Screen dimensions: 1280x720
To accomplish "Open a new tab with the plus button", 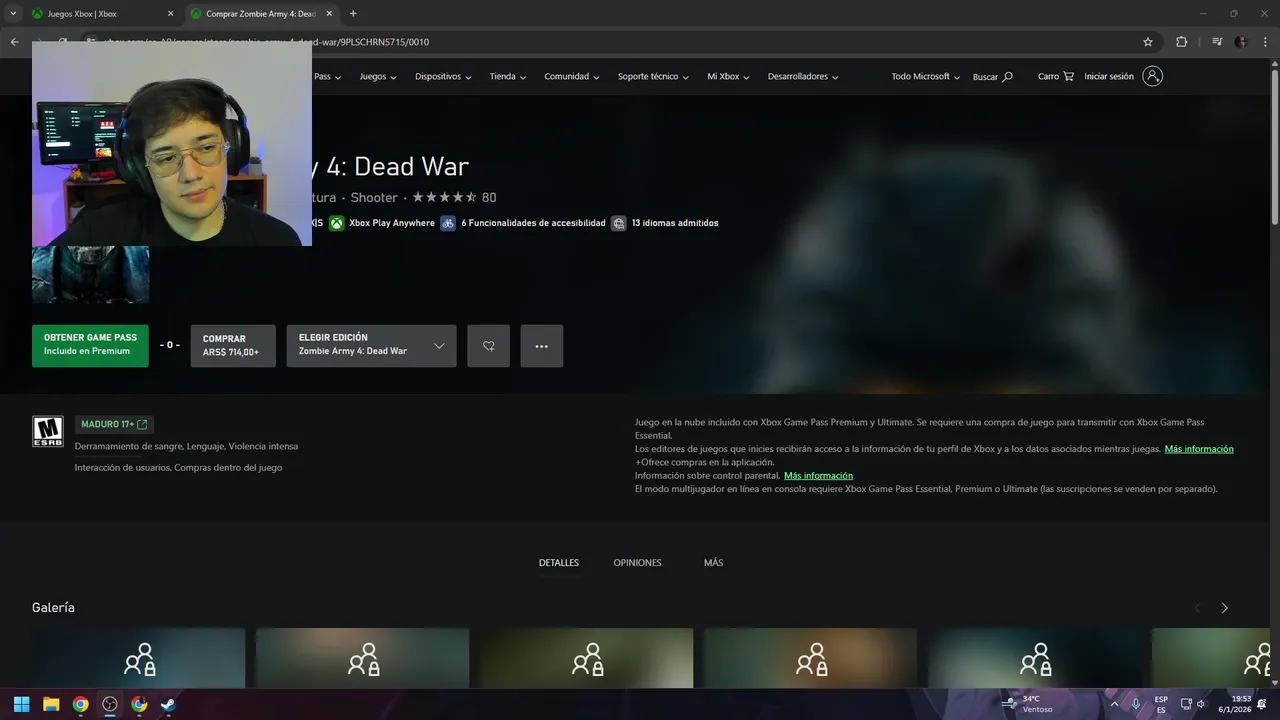I will 353,14.
